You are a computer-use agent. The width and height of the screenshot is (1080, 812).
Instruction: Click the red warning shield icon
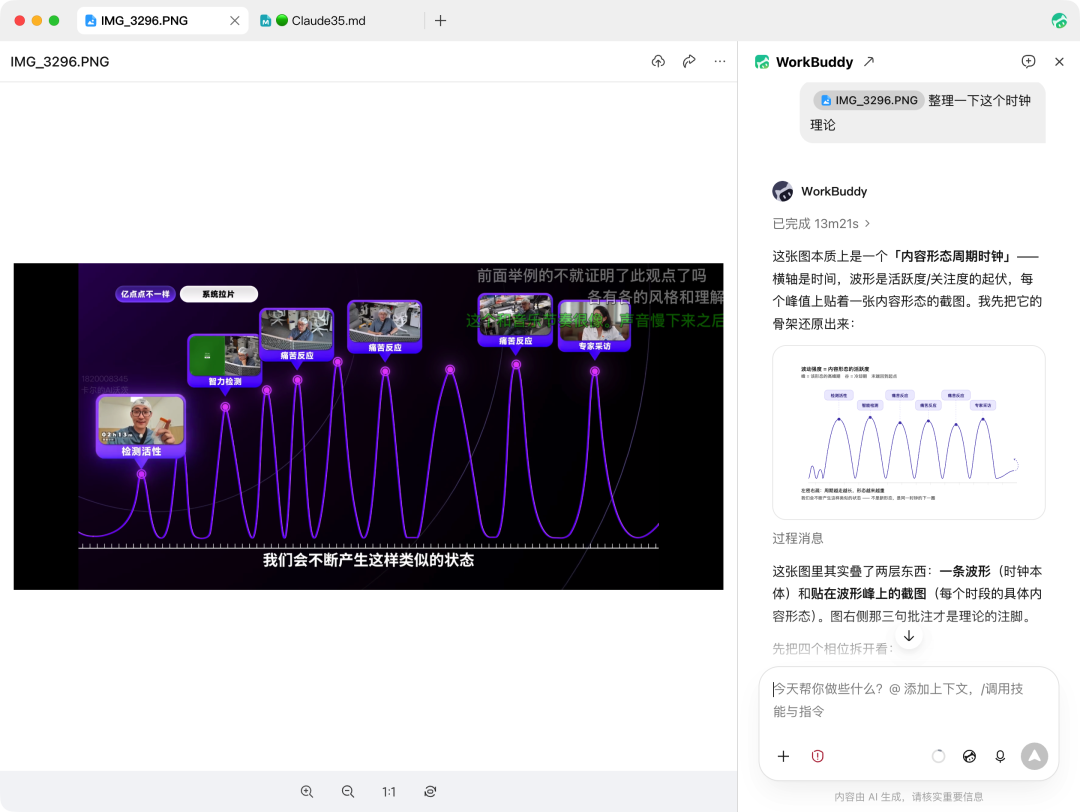818,756
